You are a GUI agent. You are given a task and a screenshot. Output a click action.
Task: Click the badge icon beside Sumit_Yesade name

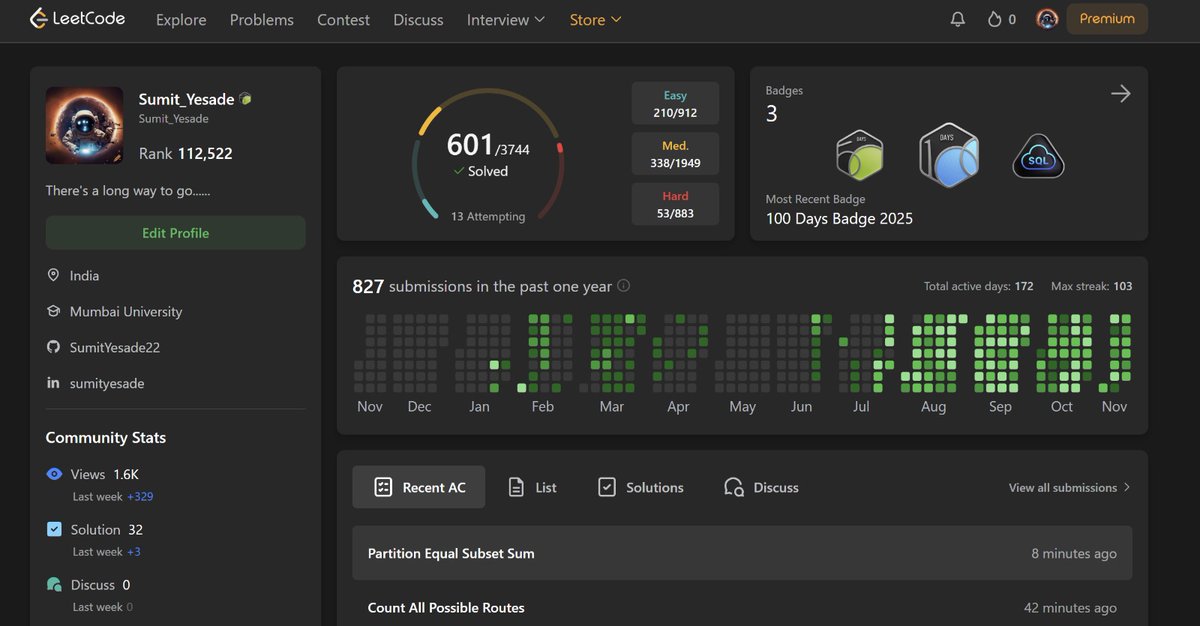(246, 99)
